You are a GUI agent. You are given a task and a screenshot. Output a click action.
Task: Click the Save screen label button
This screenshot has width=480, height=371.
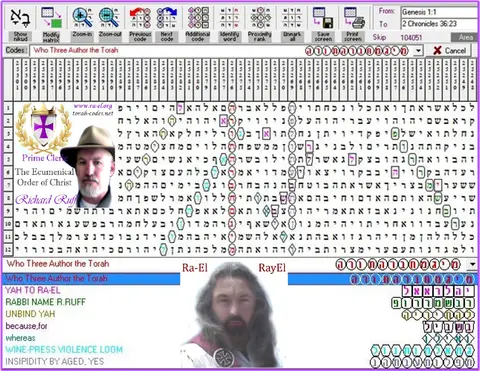(x=323, y=36)
